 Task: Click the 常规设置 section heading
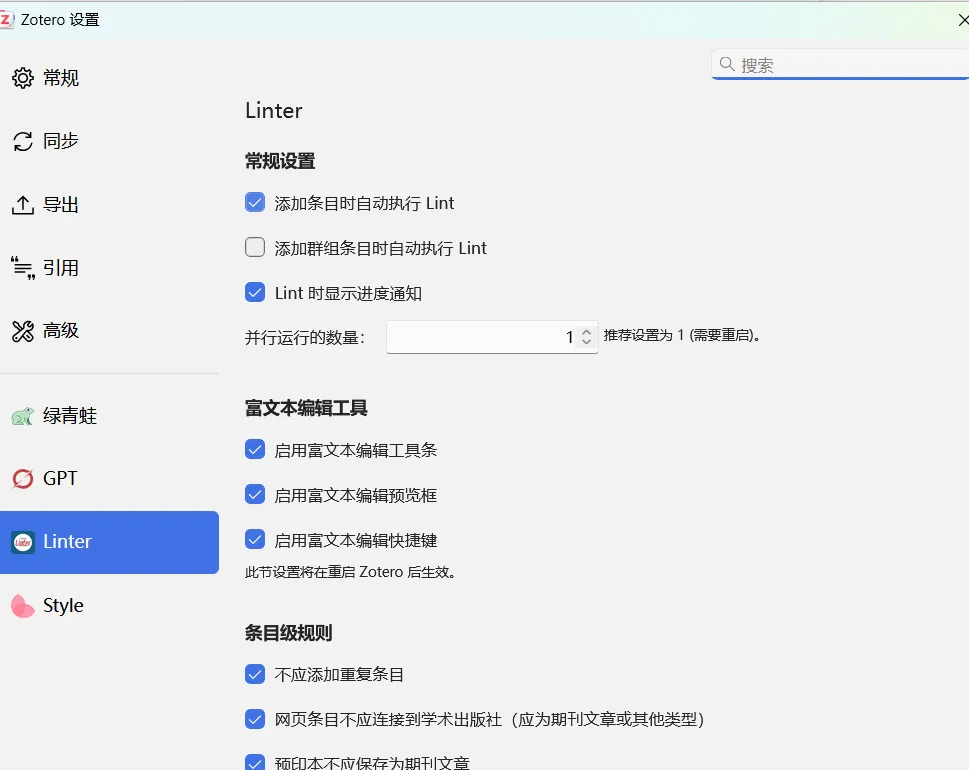pyautogui.click(x=280, y=161)
